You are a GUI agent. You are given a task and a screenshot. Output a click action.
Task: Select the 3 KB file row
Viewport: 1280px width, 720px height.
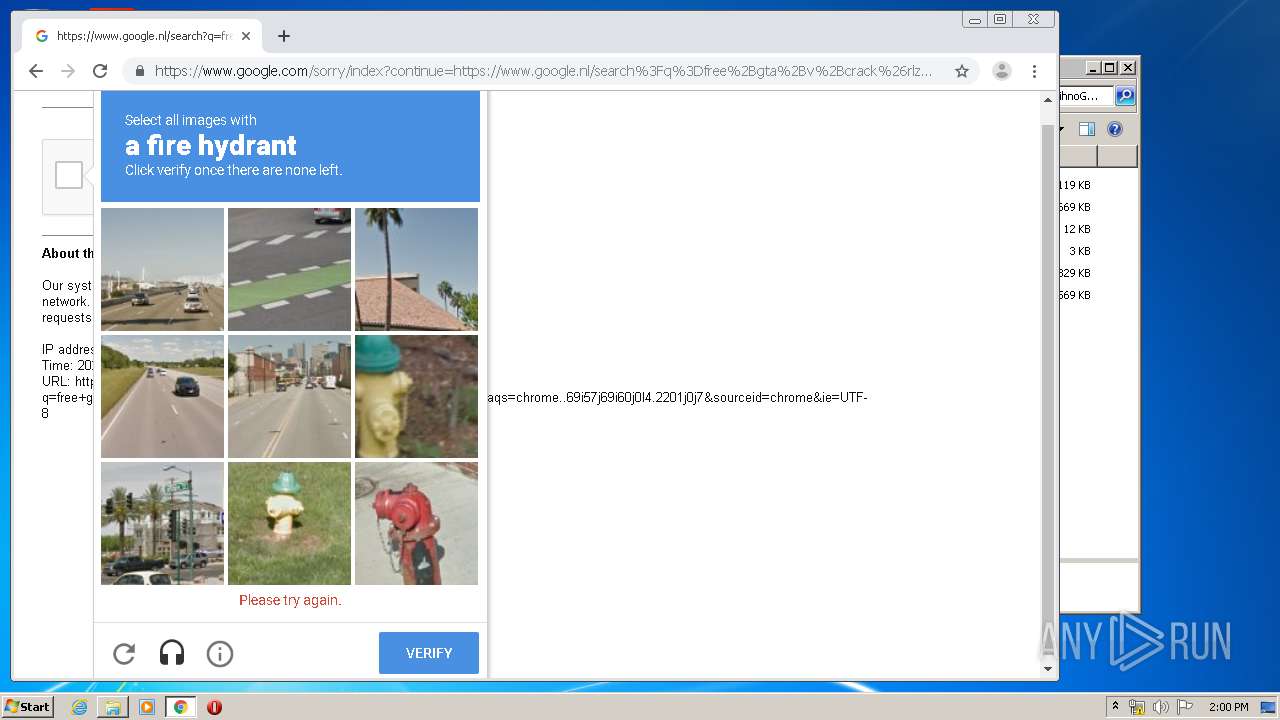1097,251
